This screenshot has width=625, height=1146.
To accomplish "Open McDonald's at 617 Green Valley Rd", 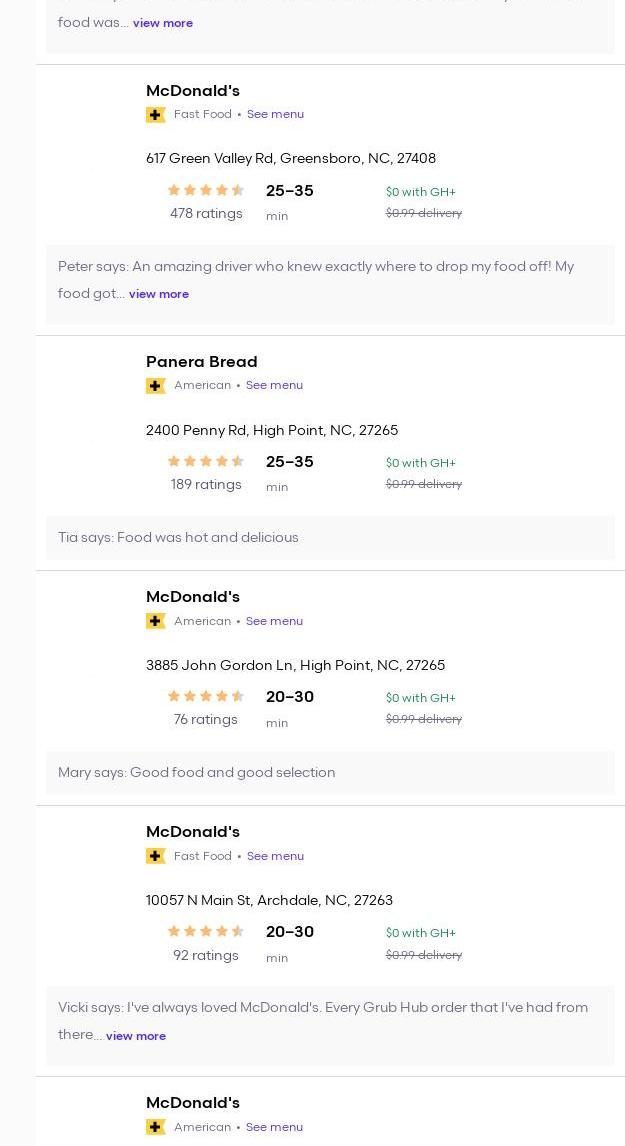I will (192, 91).
